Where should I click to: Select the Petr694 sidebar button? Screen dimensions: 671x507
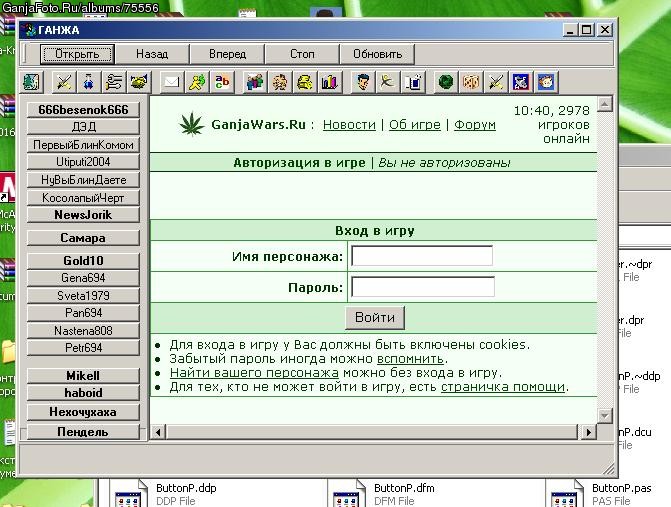pos(83,348)
